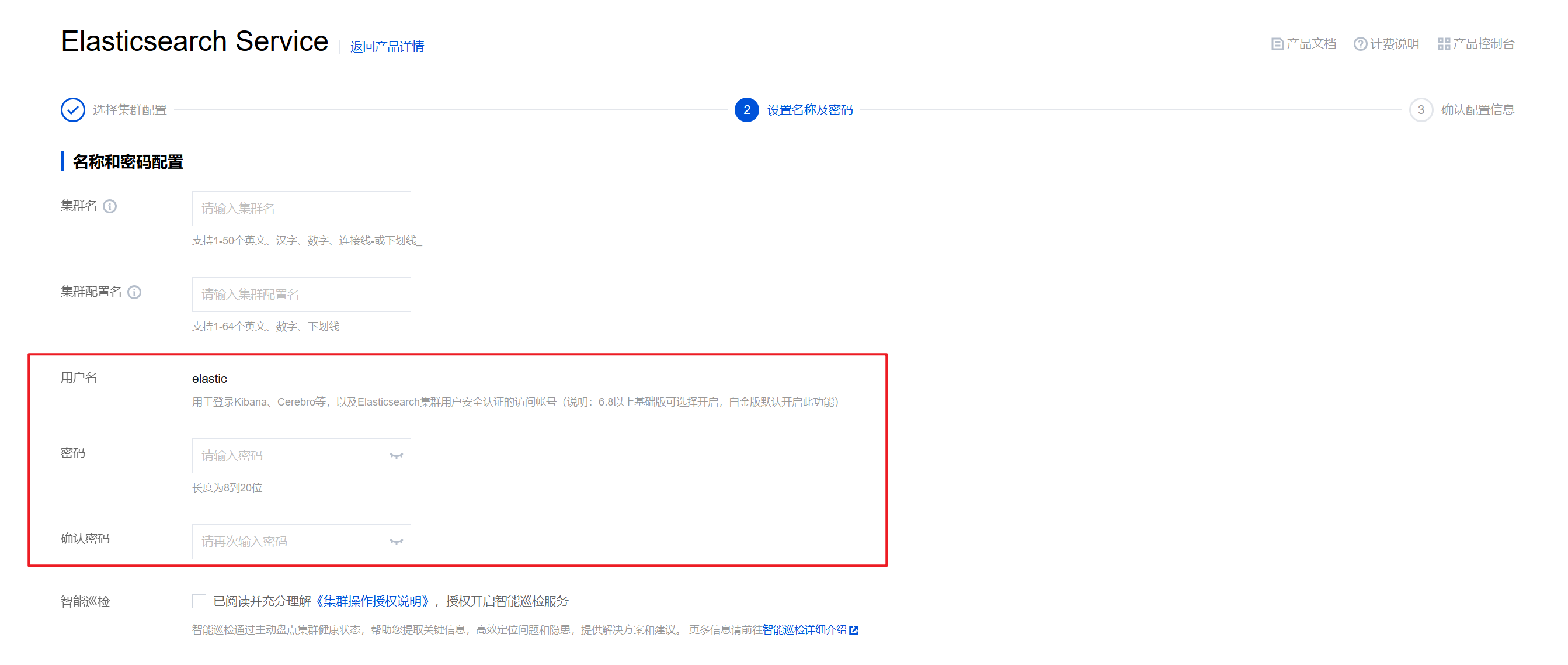Click the 计费说明 question mark icon

pyautogui.click(x=1360, y=44)
